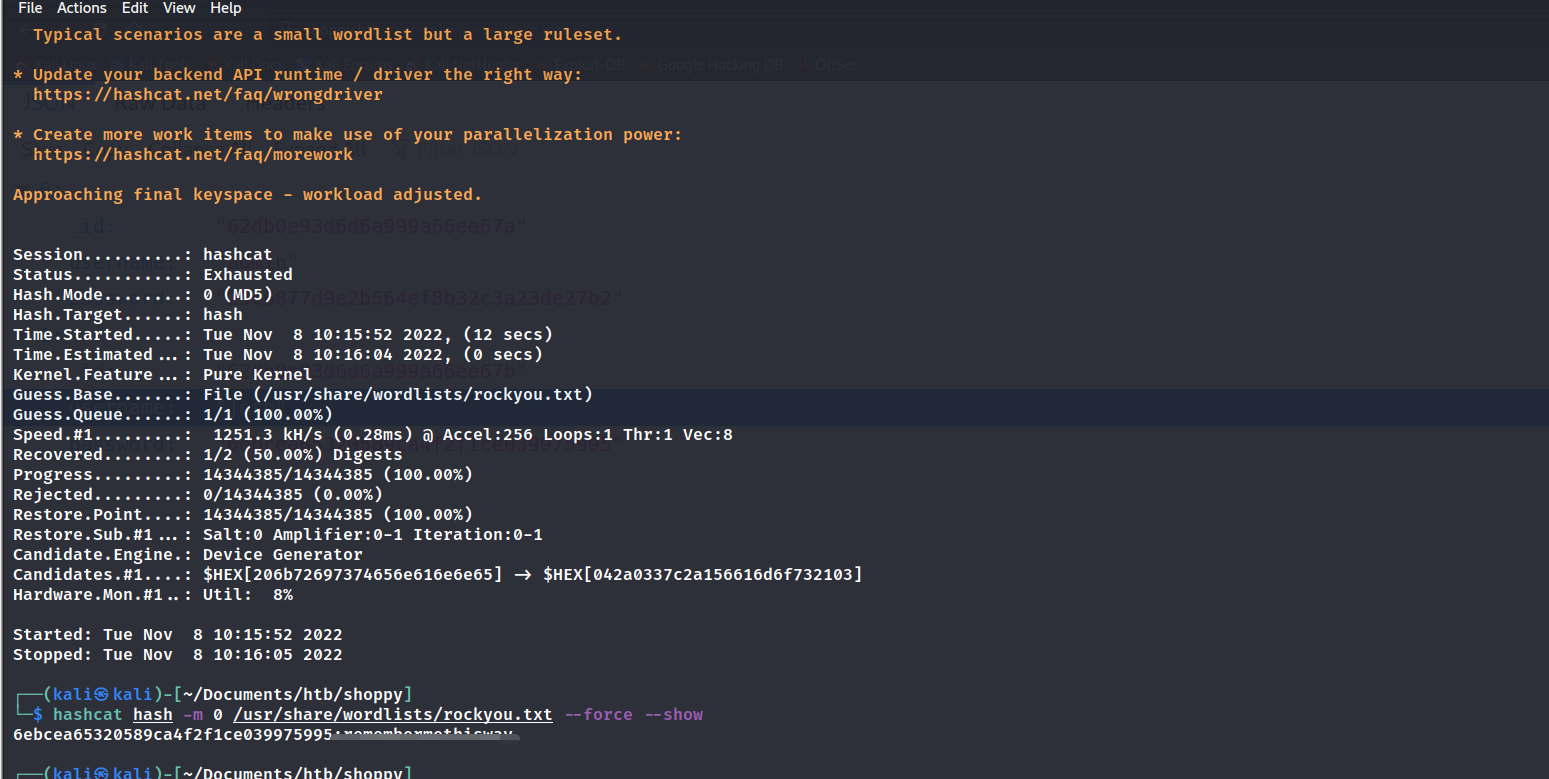Click the 'Time.Started' line
The image size is (1549, 779).
[x=283, y=335]
